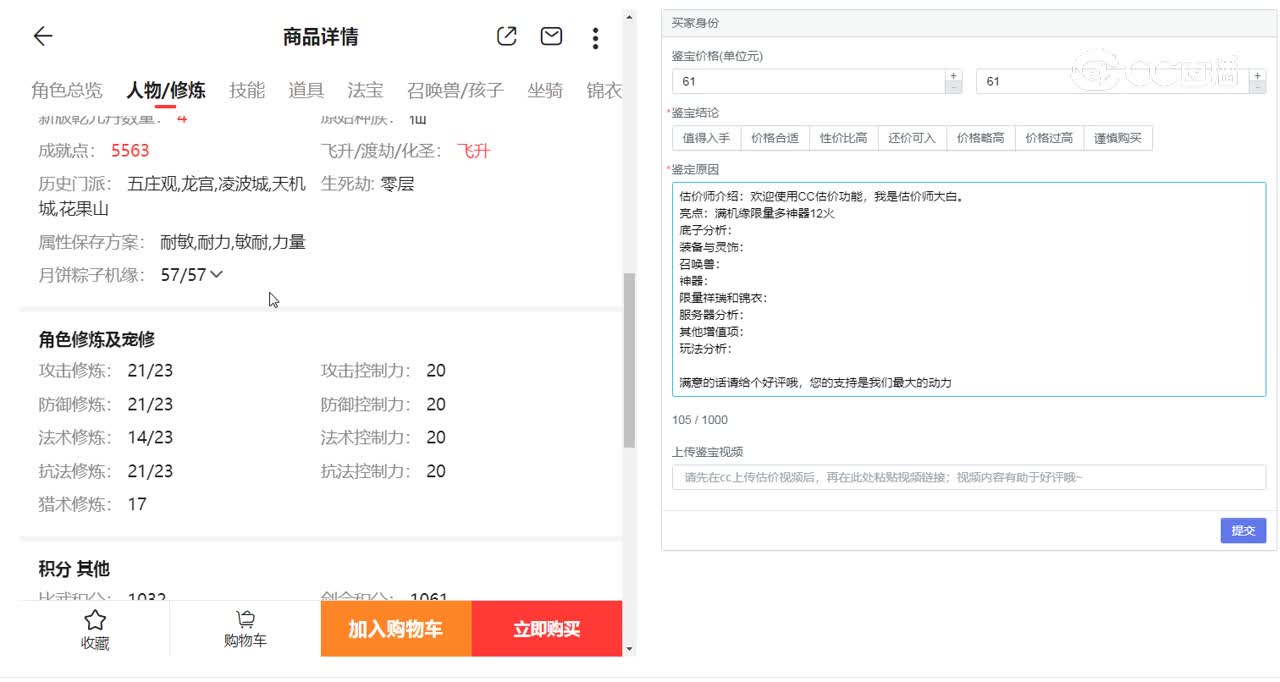The height and width of the screenshot is (682, 1280).
Task: Submit appraisal with the 提交 button
Action: coord(1242,530)
